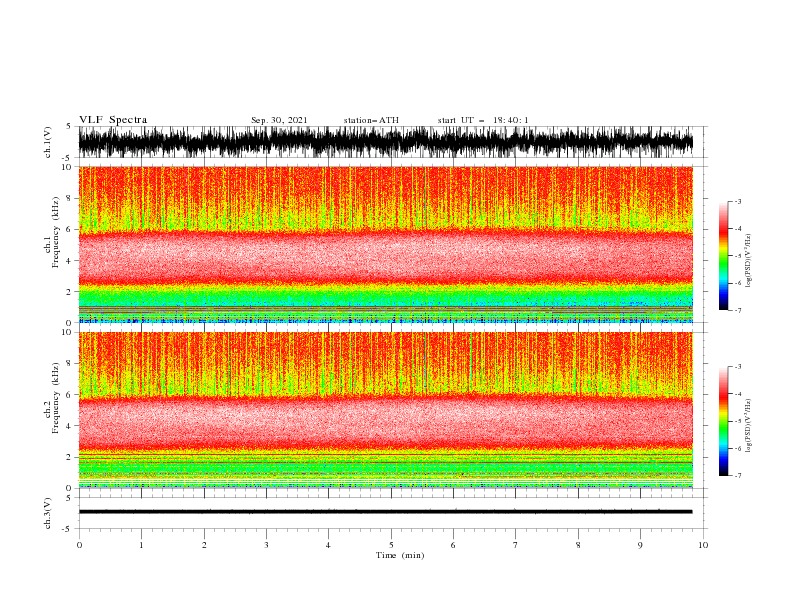
Task: Click the ch.2 spectrogram color bar
Action: [x=723, y=421]
